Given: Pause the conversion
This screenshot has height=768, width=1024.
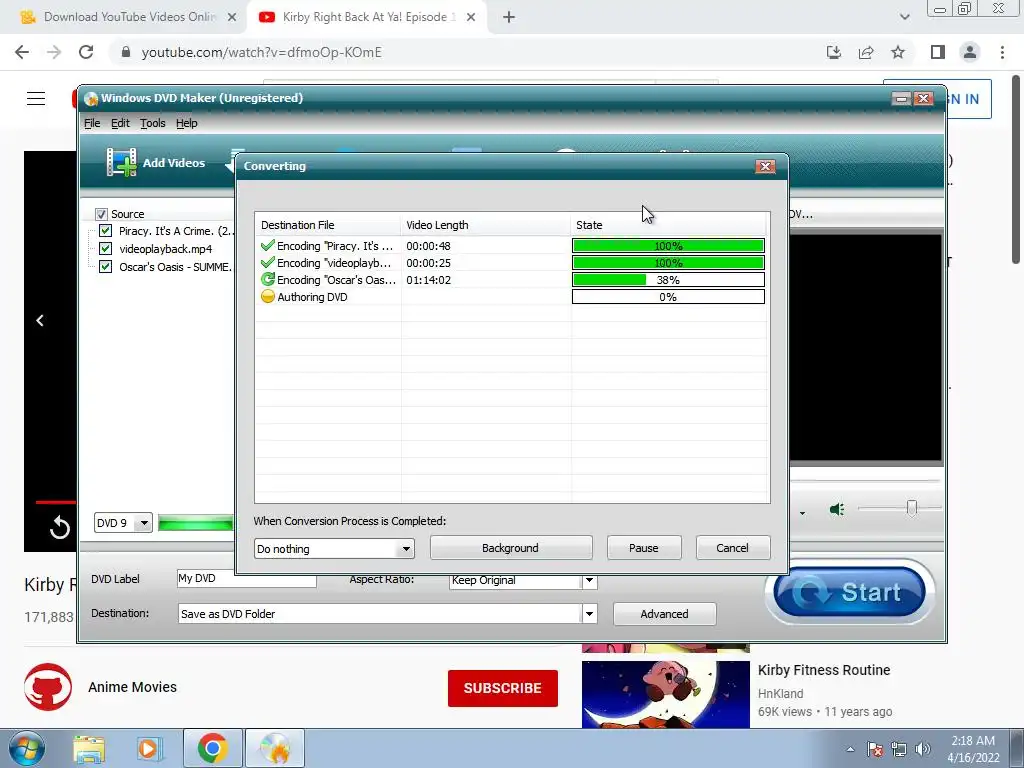Looking at the screenshot, I should point(644,548).
